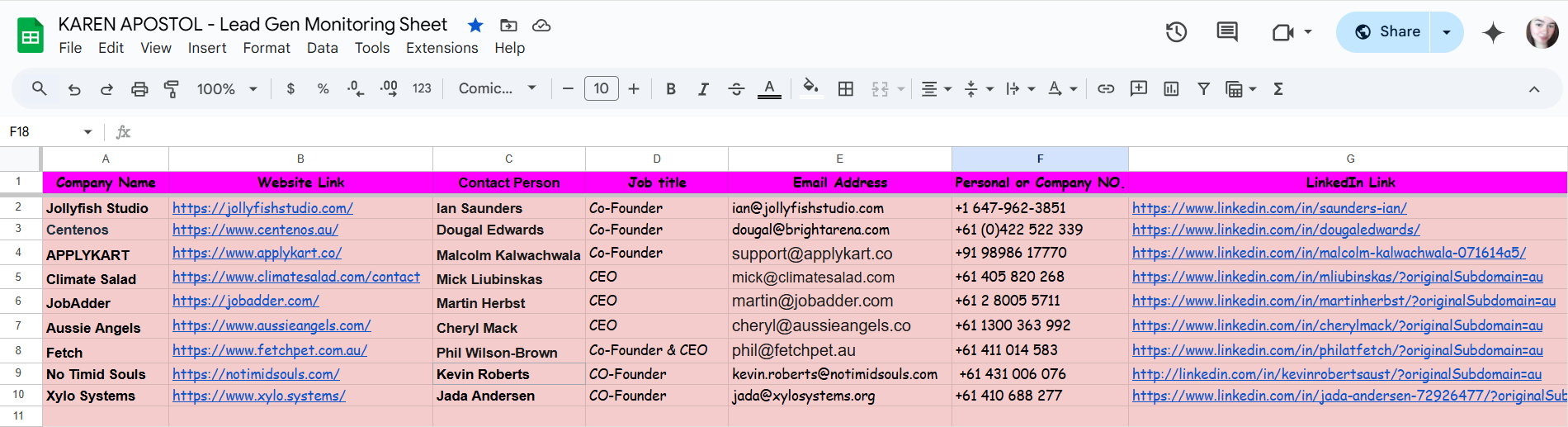
Task: Open the Edit menu
Action: tap(111, 48)
